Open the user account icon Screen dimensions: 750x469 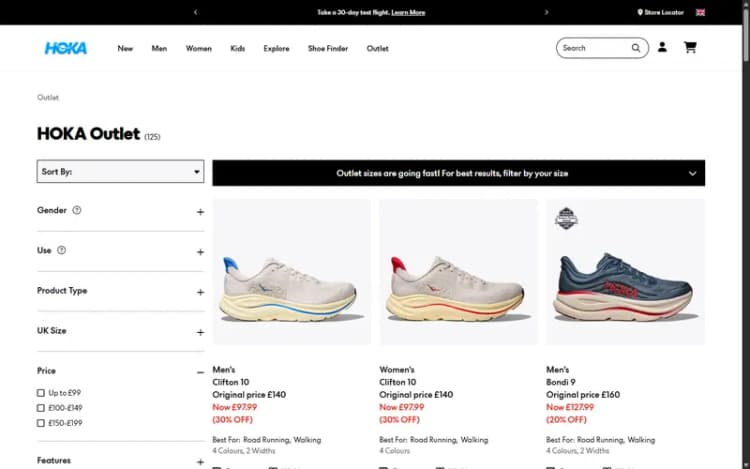point(662,47)
